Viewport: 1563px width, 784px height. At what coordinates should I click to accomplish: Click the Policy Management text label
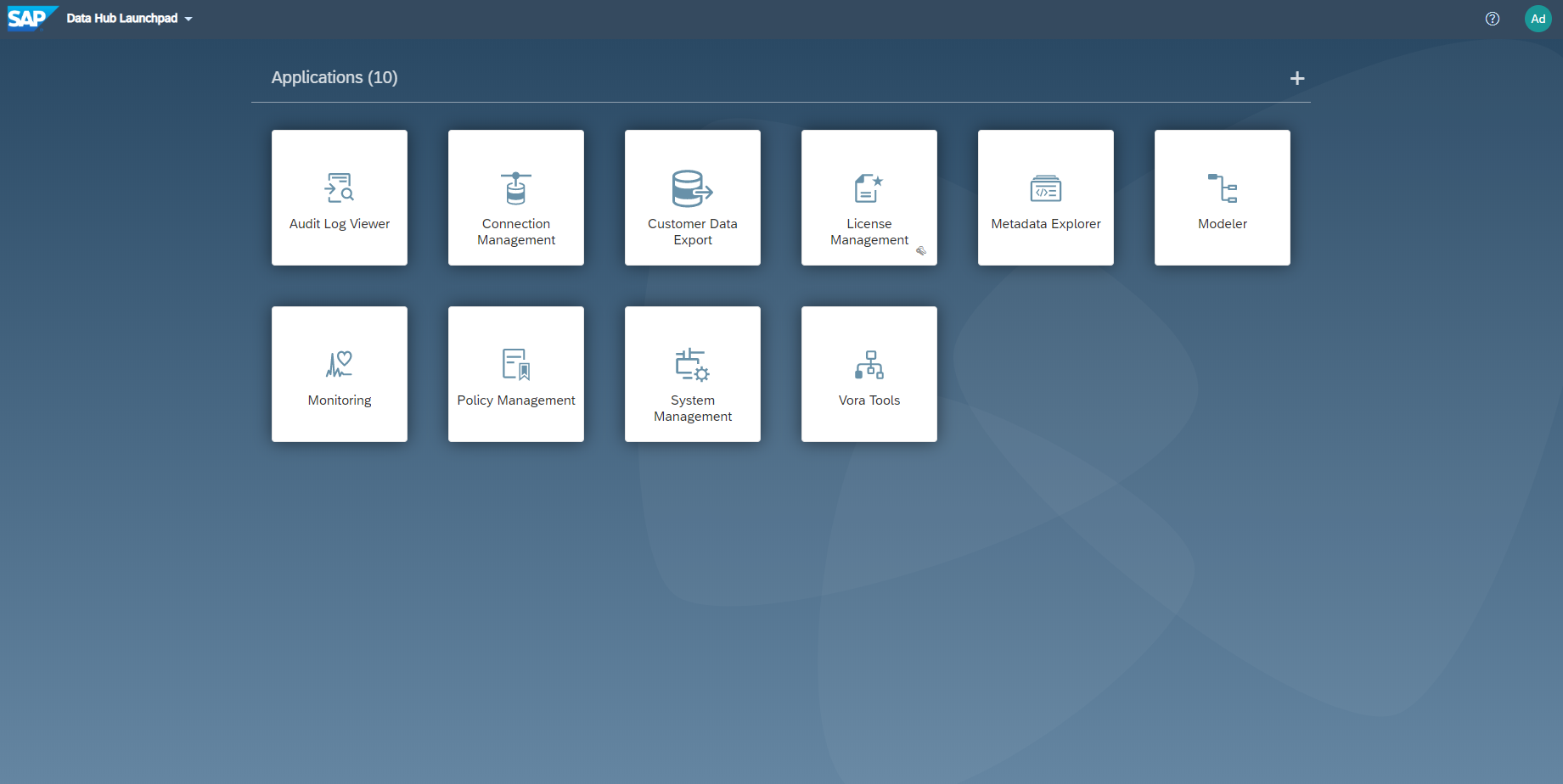pos(516,400)
